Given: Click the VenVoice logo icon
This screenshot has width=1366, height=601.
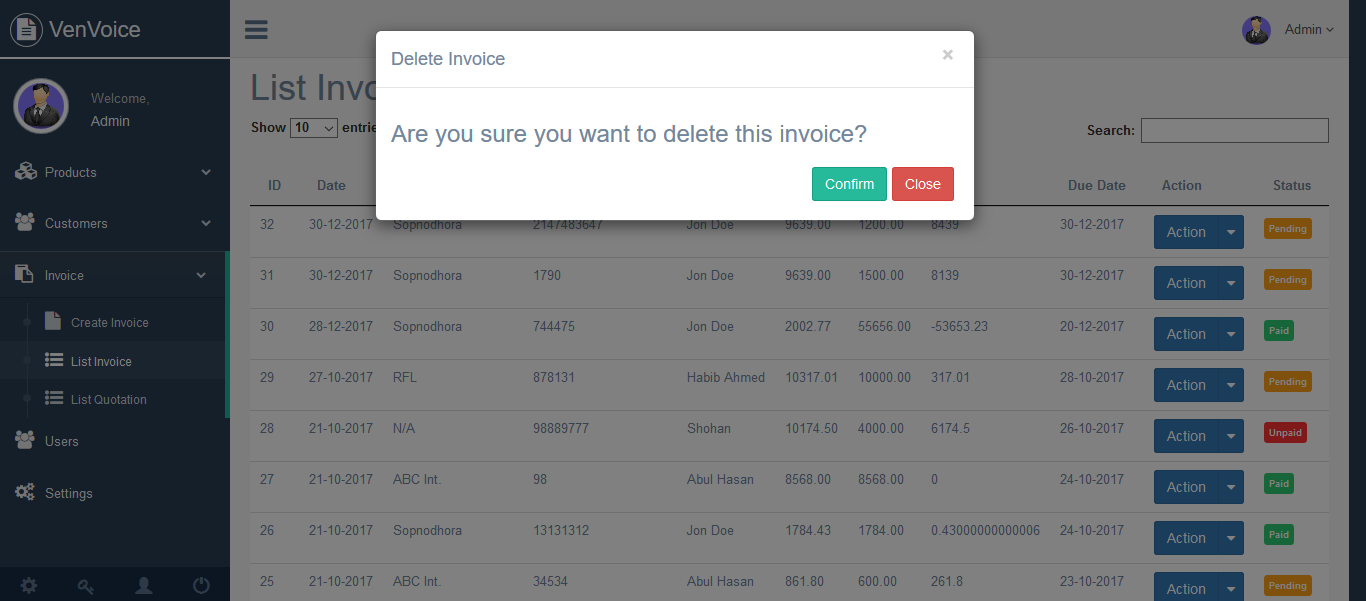Looking at the screenshot, I should (x=26, y=29).
